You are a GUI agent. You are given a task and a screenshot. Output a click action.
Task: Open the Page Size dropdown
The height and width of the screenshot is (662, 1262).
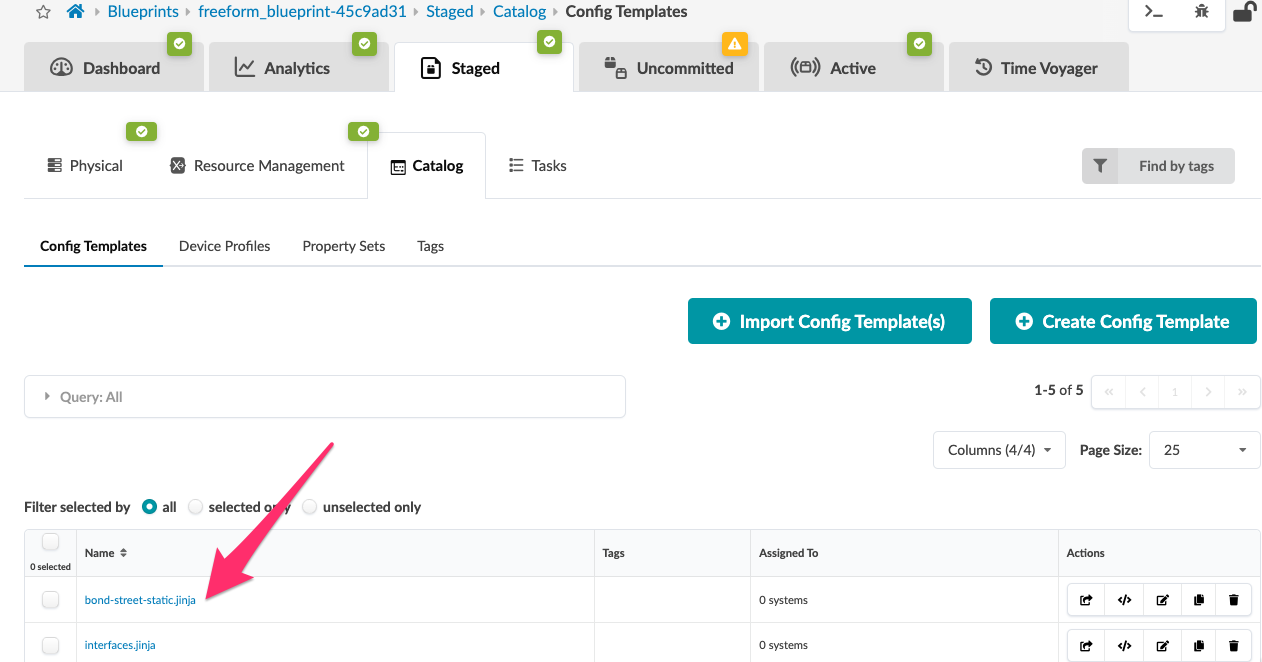[1204, 449]
